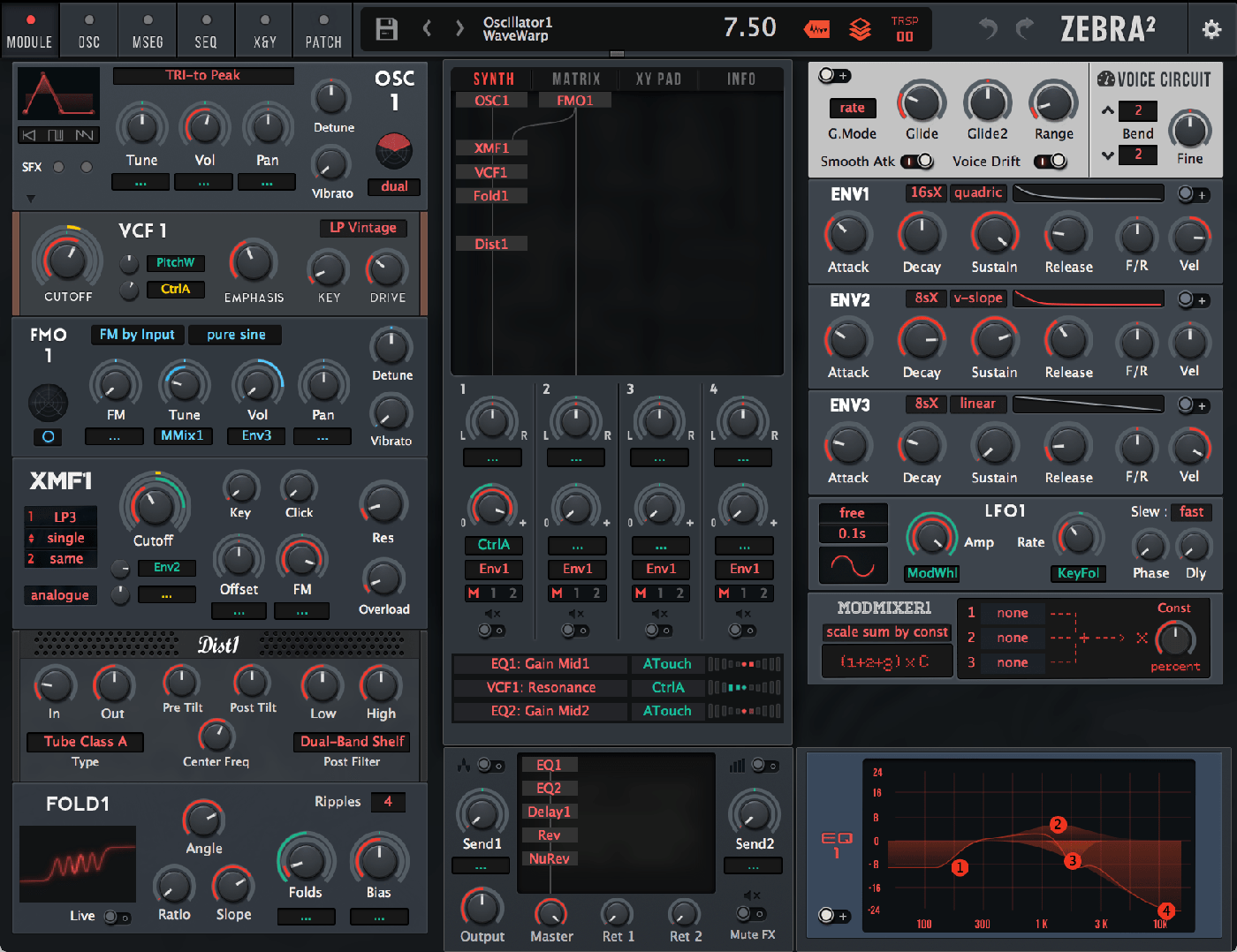Toggle the switch next to Send1 icon
The height and width of the screenshot is (952, 1237).
click(x=491, y=766)
